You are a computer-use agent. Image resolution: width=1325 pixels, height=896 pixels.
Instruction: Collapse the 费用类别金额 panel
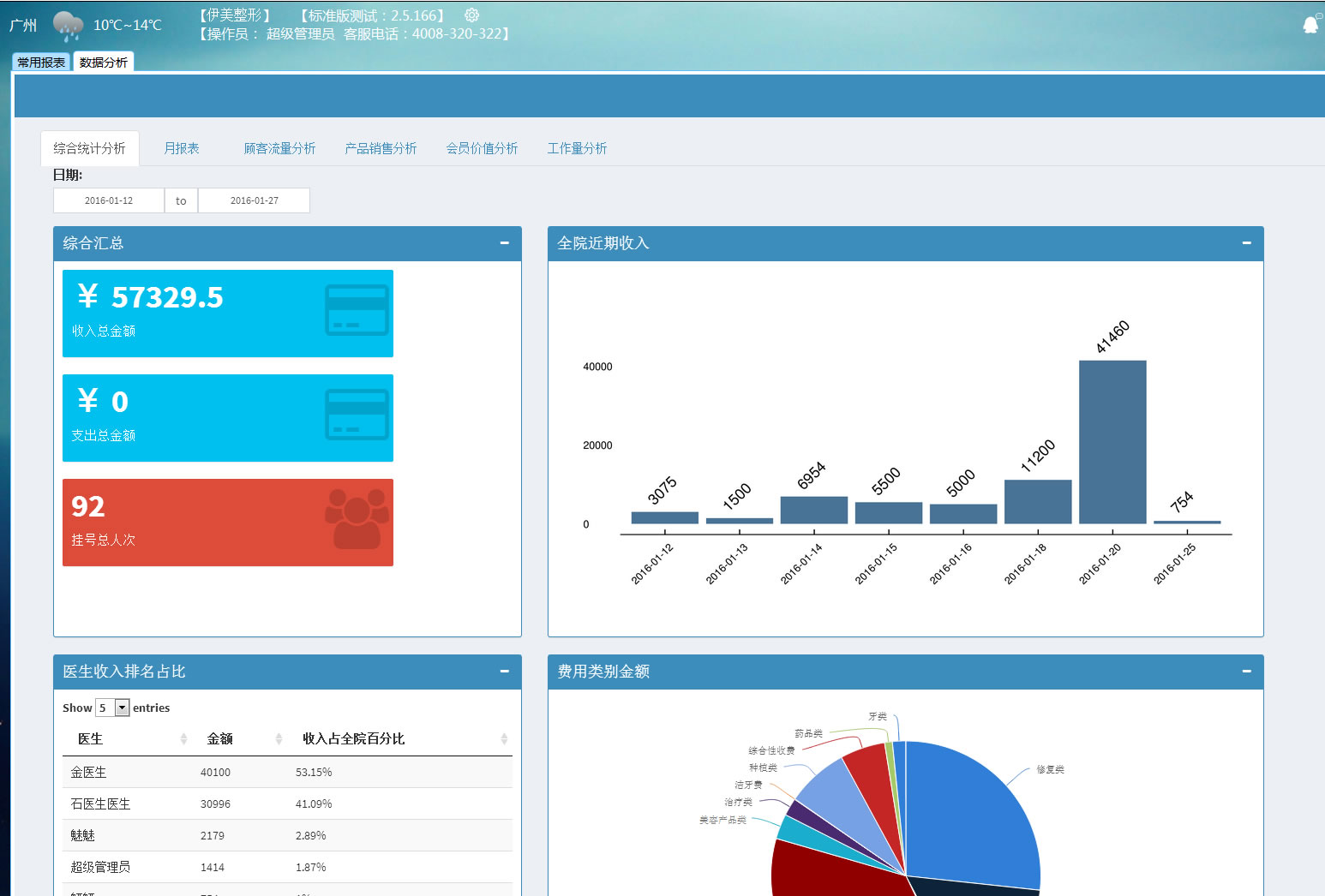click(x=1247, y=672)
